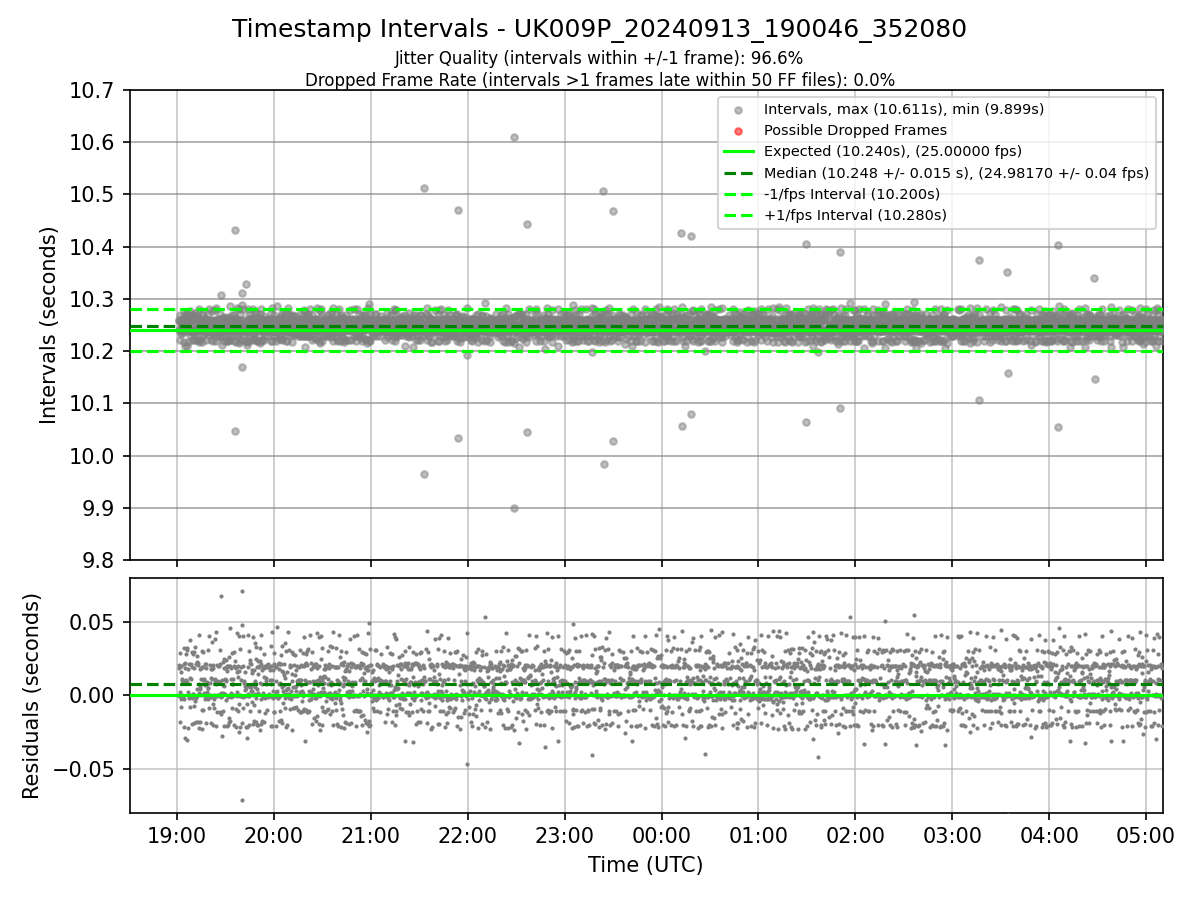Click the 'Time (UTC)' x-axis label
This screenshot has width=1200, height=900.
[645, 864]
